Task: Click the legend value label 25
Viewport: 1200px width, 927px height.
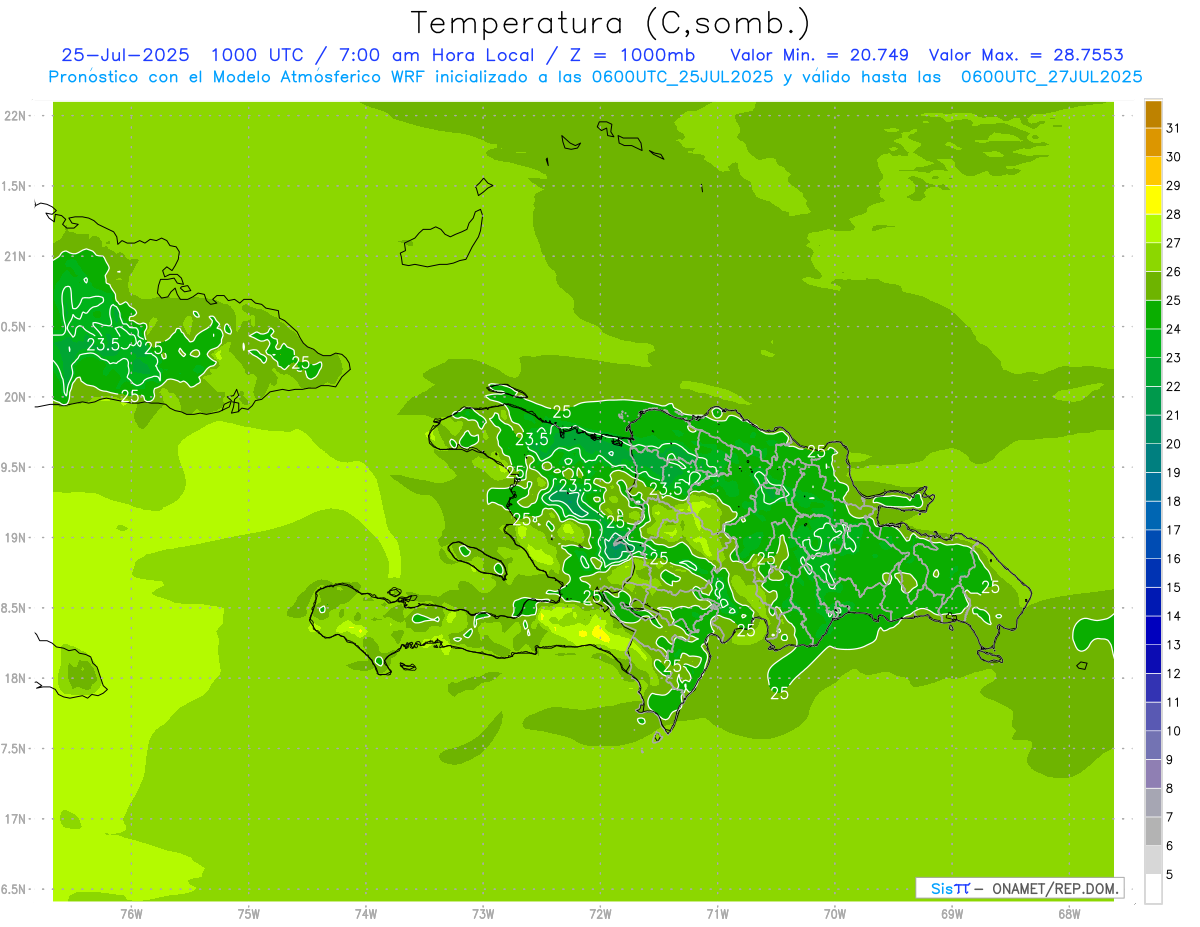Action: coord(1174,300)
